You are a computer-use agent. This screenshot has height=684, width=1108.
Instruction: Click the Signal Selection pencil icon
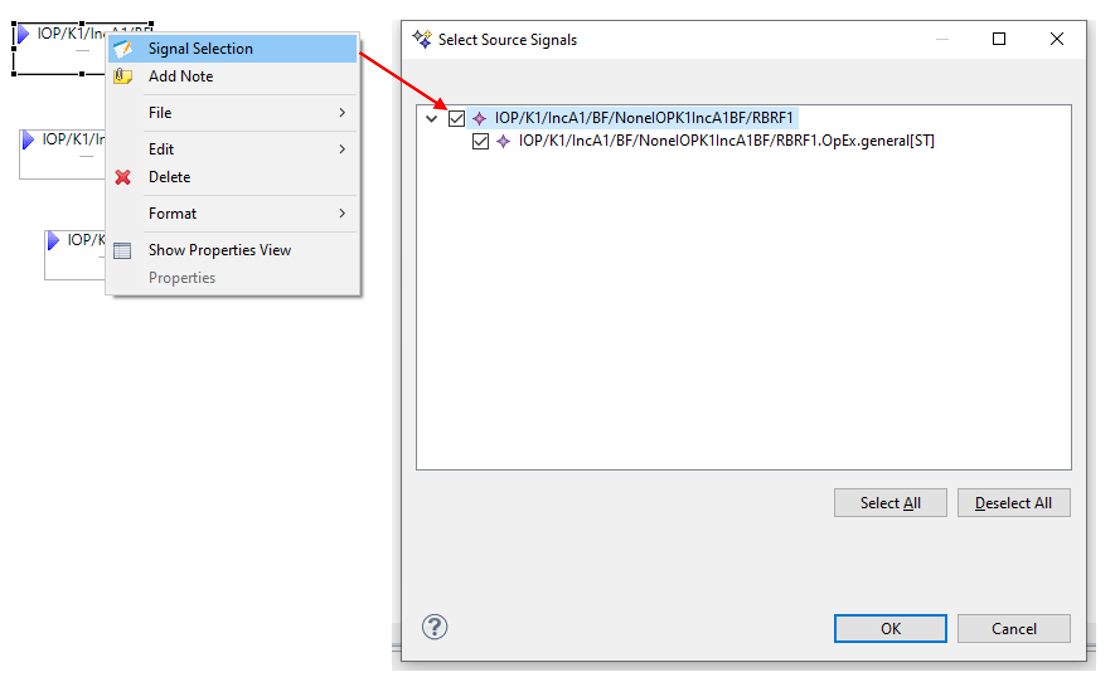pos(123,48)
